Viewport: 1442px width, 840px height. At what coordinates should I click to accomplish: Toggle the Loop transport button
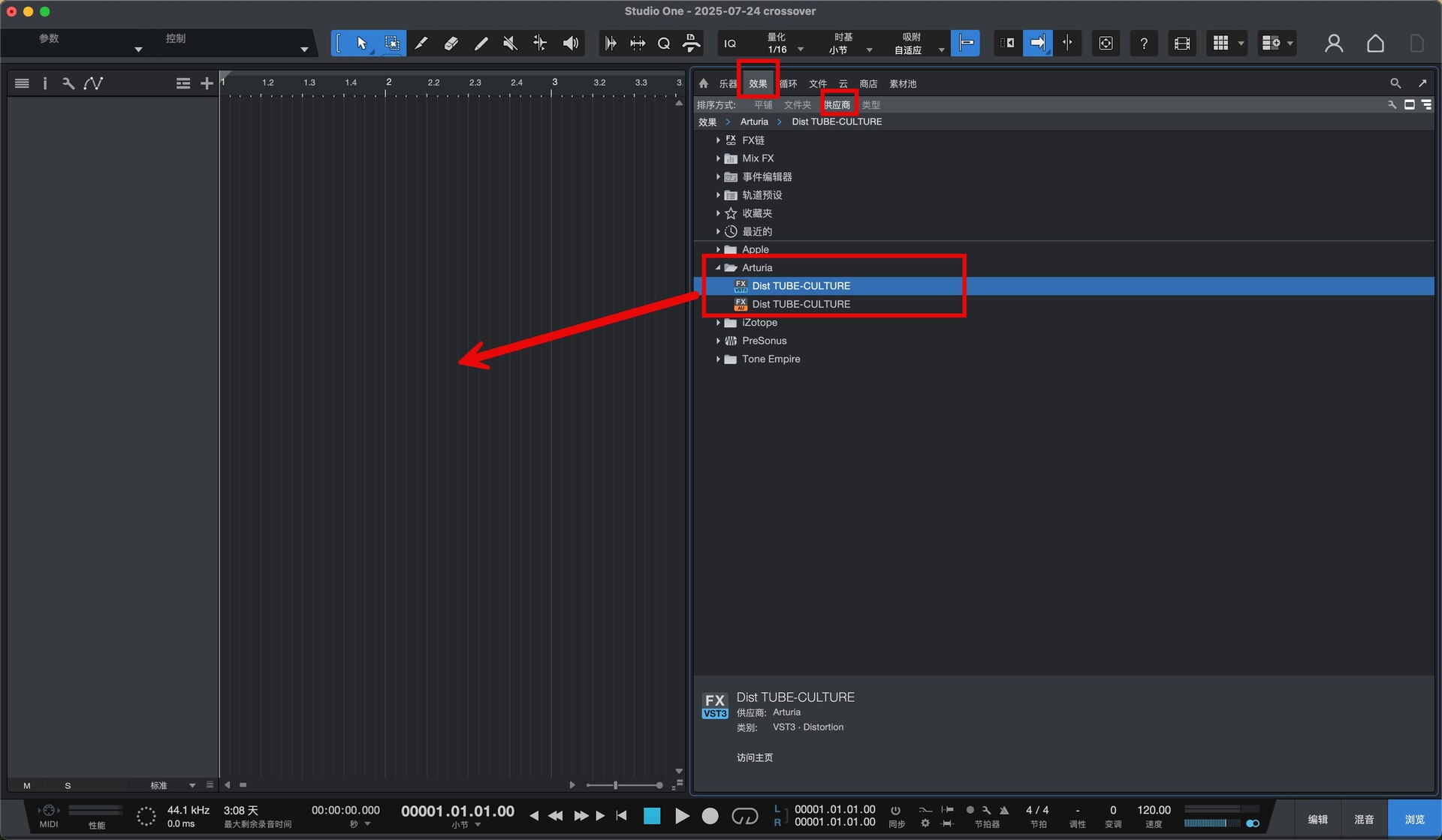pos(744,816)
